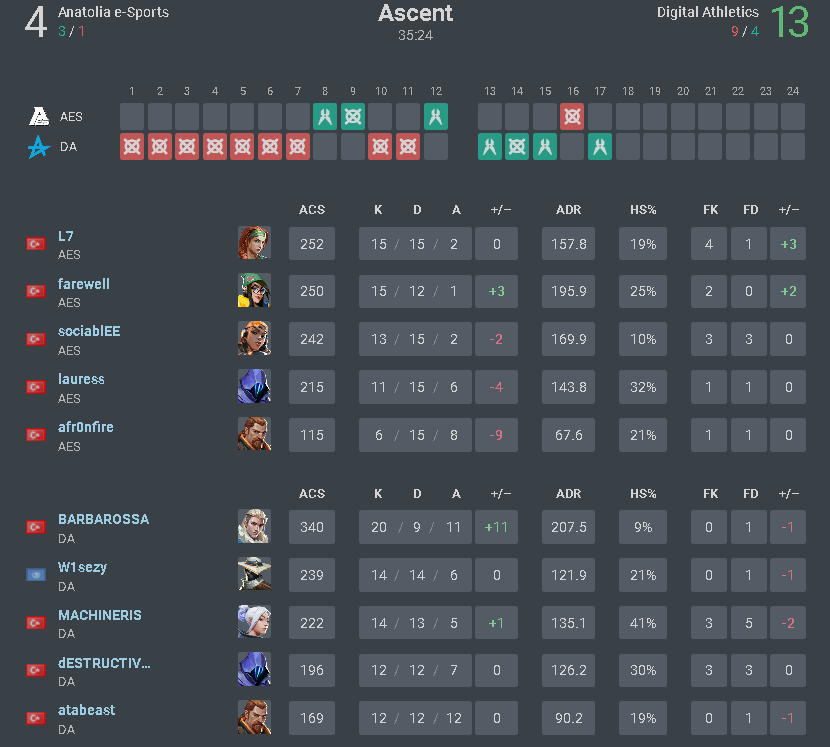The width and height of the screenshot is (830, 747).
Task: Select DA round 1 win marker
Action: [132, 147]
